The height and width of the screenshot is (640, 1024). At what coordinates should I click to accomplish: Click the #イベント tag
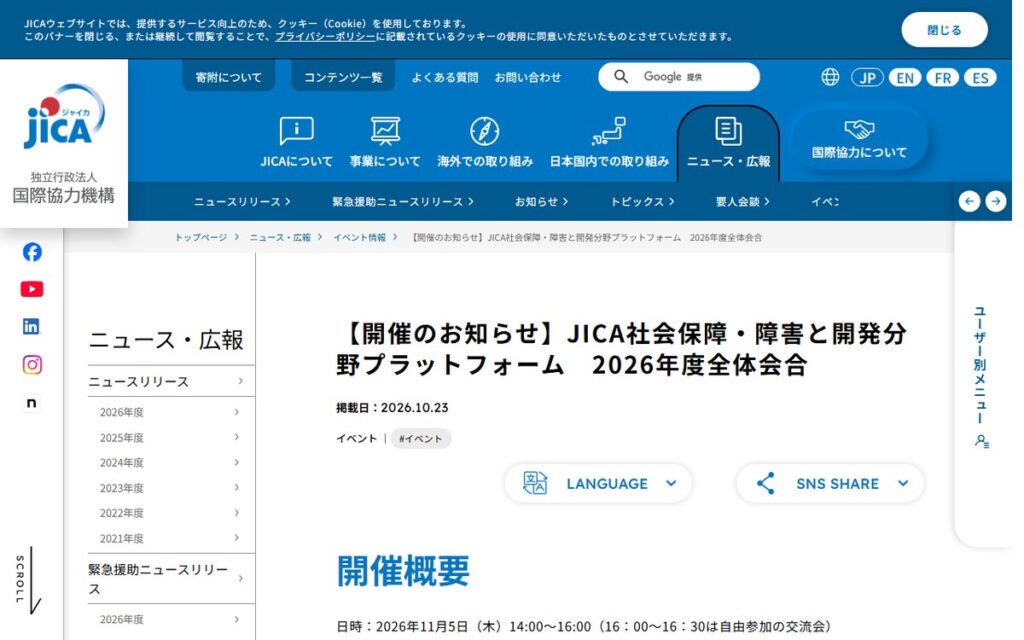click(421, 439)
